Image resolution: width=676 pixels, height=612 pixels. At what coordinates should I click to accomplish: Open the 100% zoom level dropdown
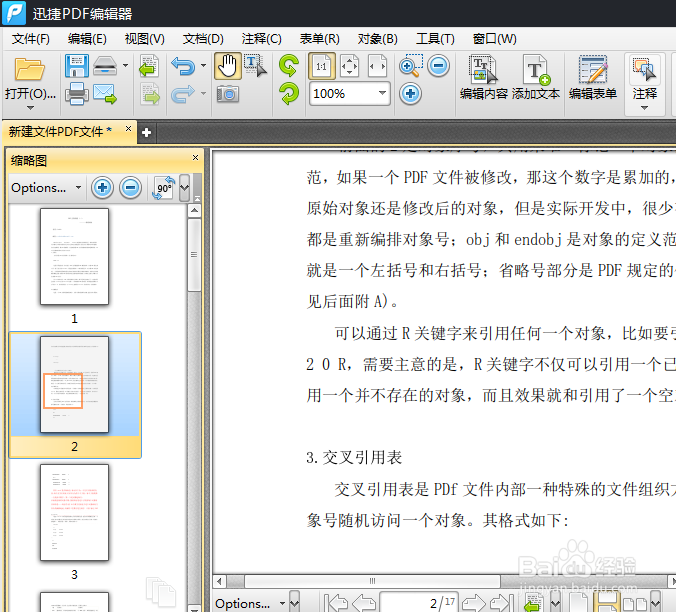point(382,93)
